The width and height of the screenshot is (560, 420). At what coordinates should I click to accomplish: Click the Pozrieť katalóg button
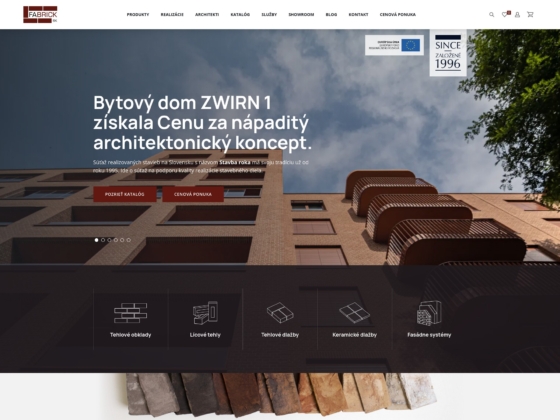(x=125, y=194)
